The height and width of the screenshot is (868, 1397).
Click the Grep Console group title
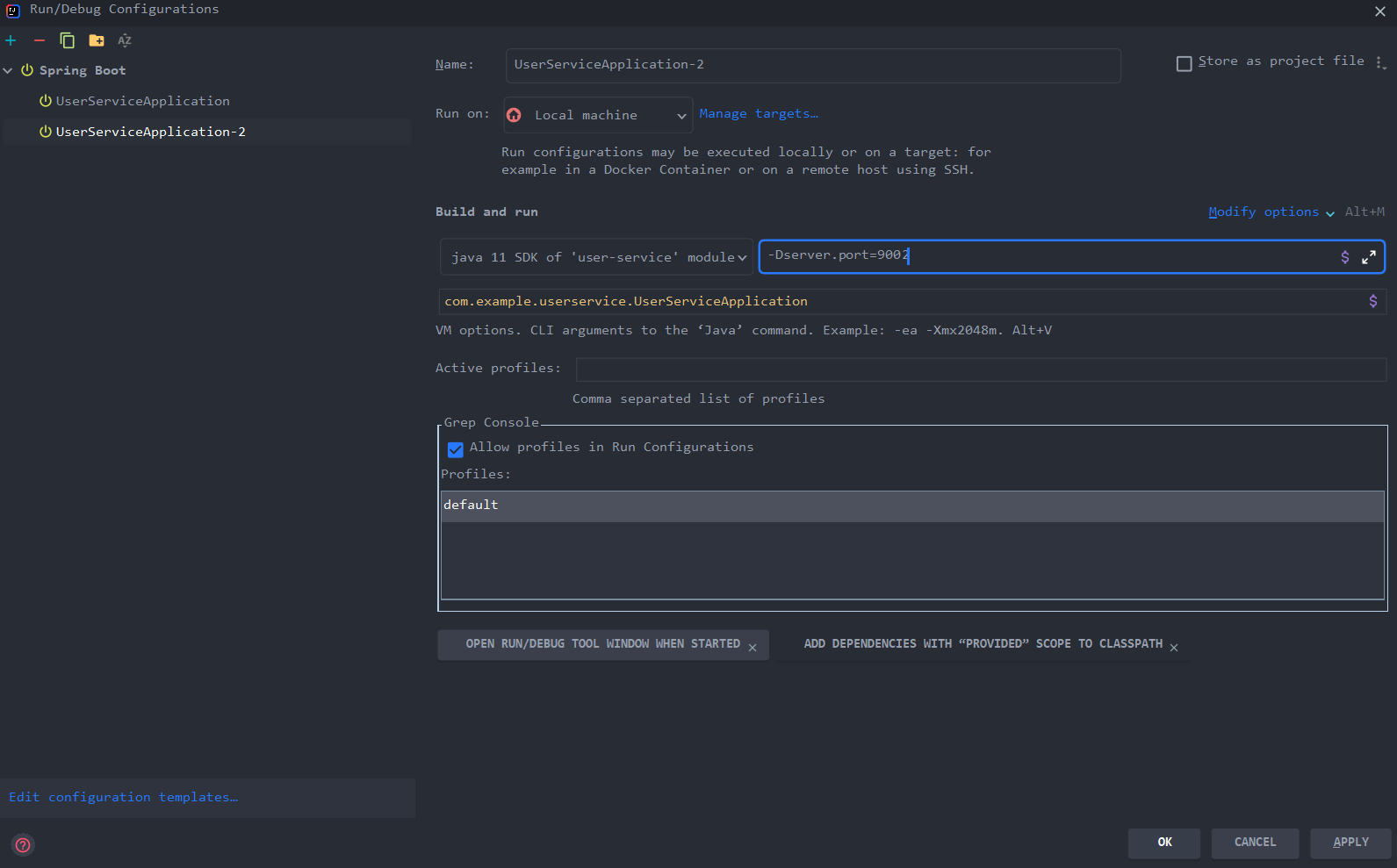point(491,422)
